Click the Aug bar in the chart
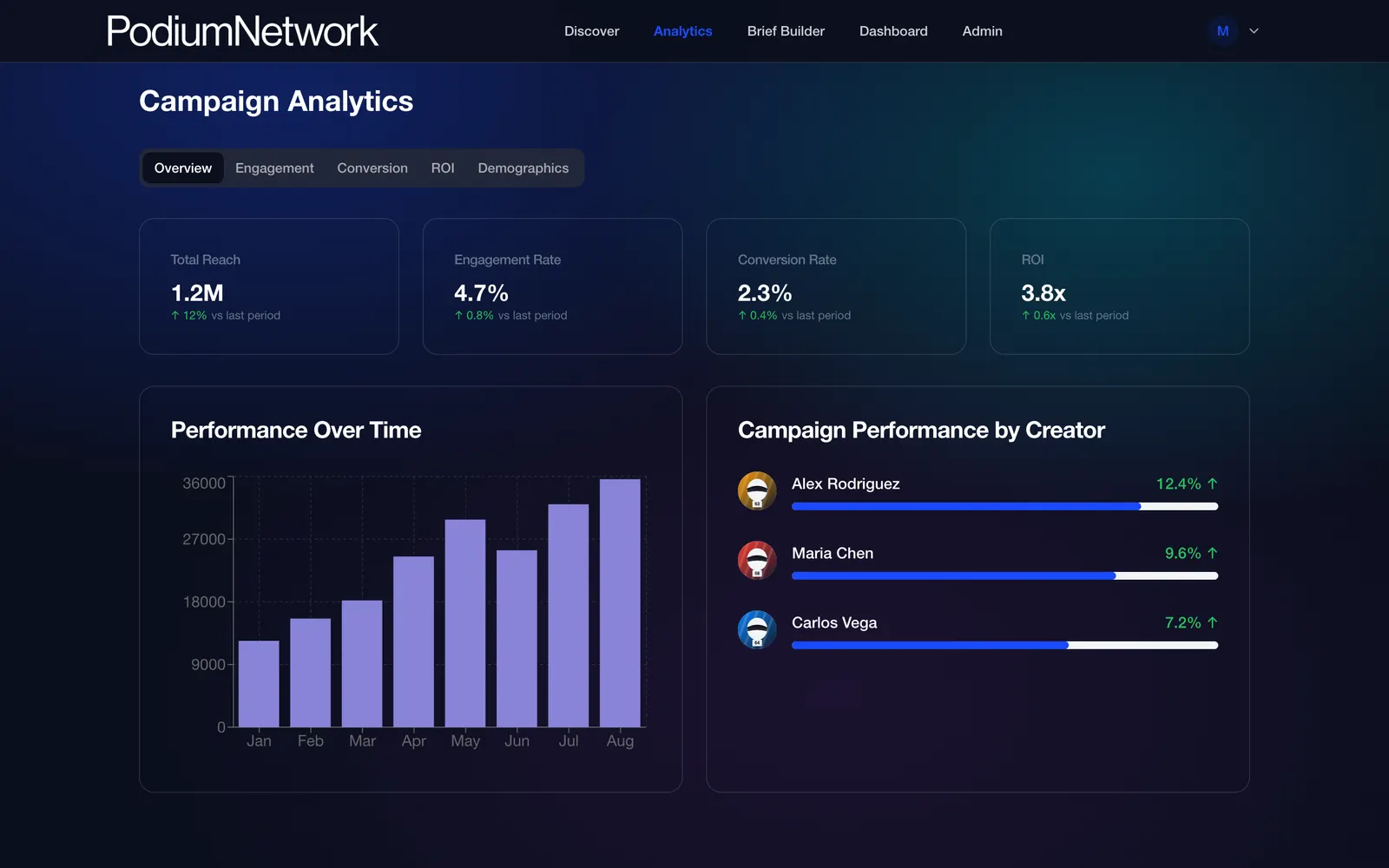This screenshot has width=1389, height=868. click(620, 602)
